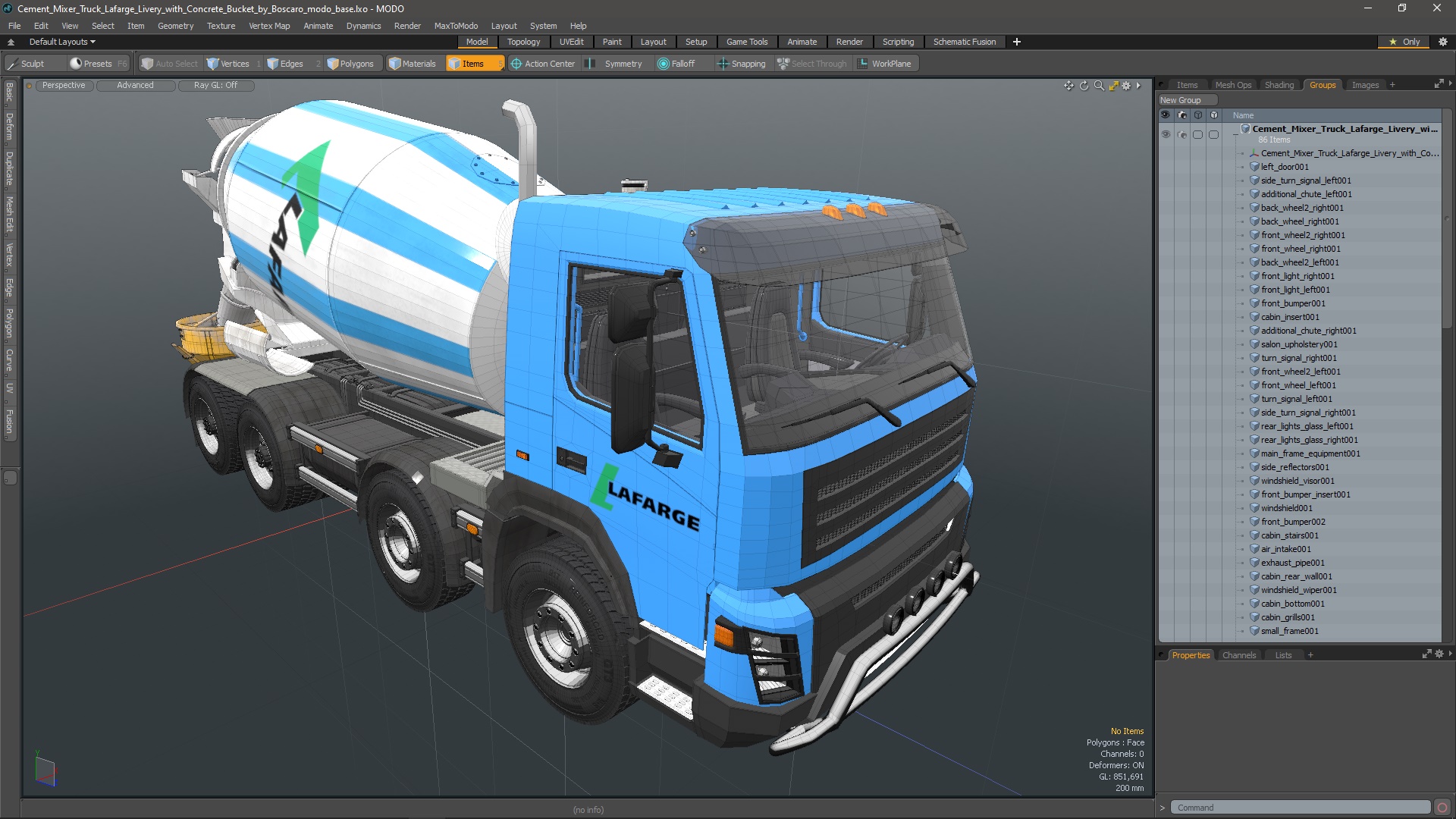Switch to the Images tab

click(x=1365, y=85)
